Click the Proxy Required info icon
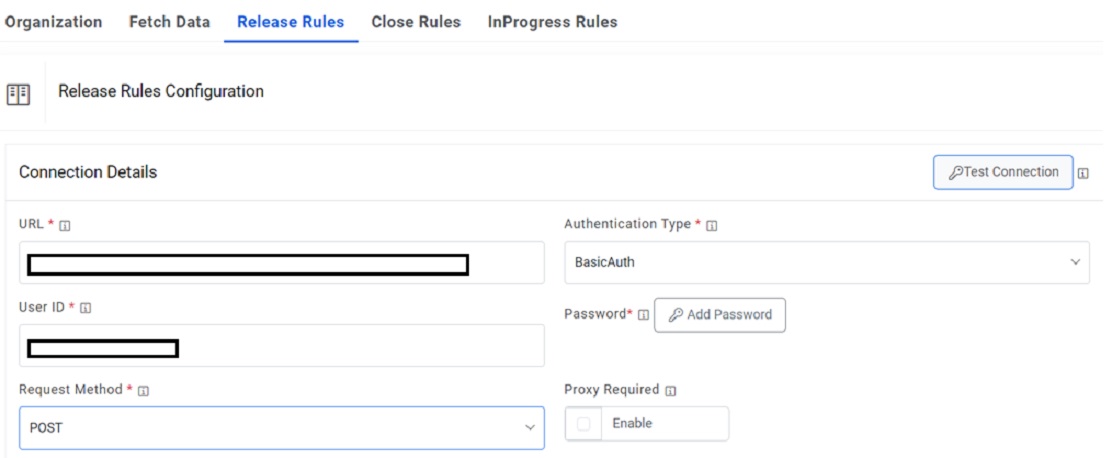This screenshot has width=1112, height=458. (670, 391)
